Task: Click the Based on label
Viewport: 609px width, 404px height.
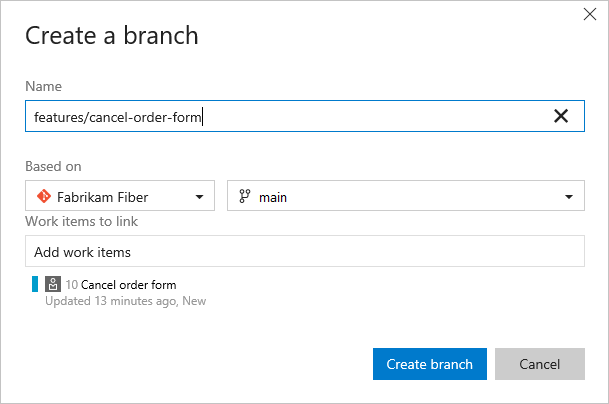Action: tap(53, 165)
